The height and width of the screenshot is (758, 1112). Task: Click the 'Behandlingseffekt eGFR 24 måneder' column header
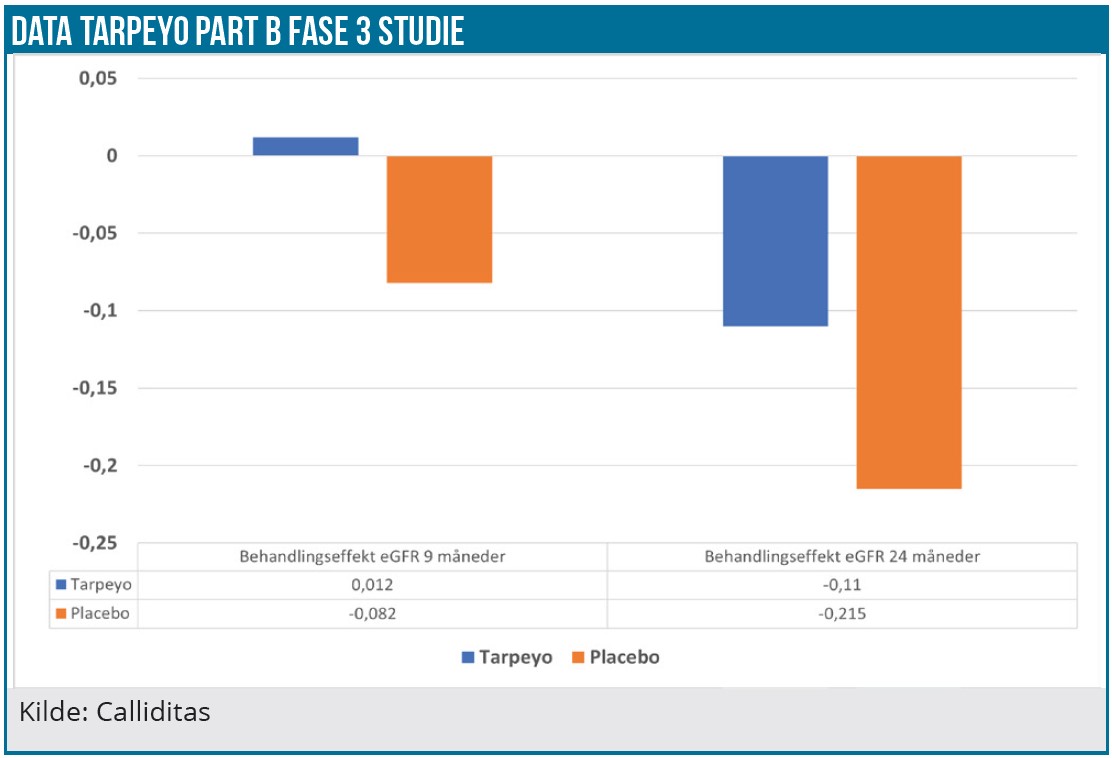[x=842, y=557]
